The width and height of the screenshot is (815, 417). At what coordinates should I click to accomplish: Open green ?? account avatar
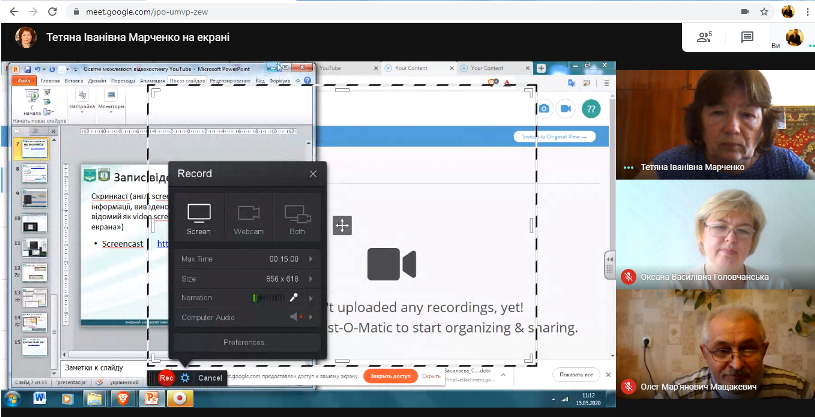point(591,109)
